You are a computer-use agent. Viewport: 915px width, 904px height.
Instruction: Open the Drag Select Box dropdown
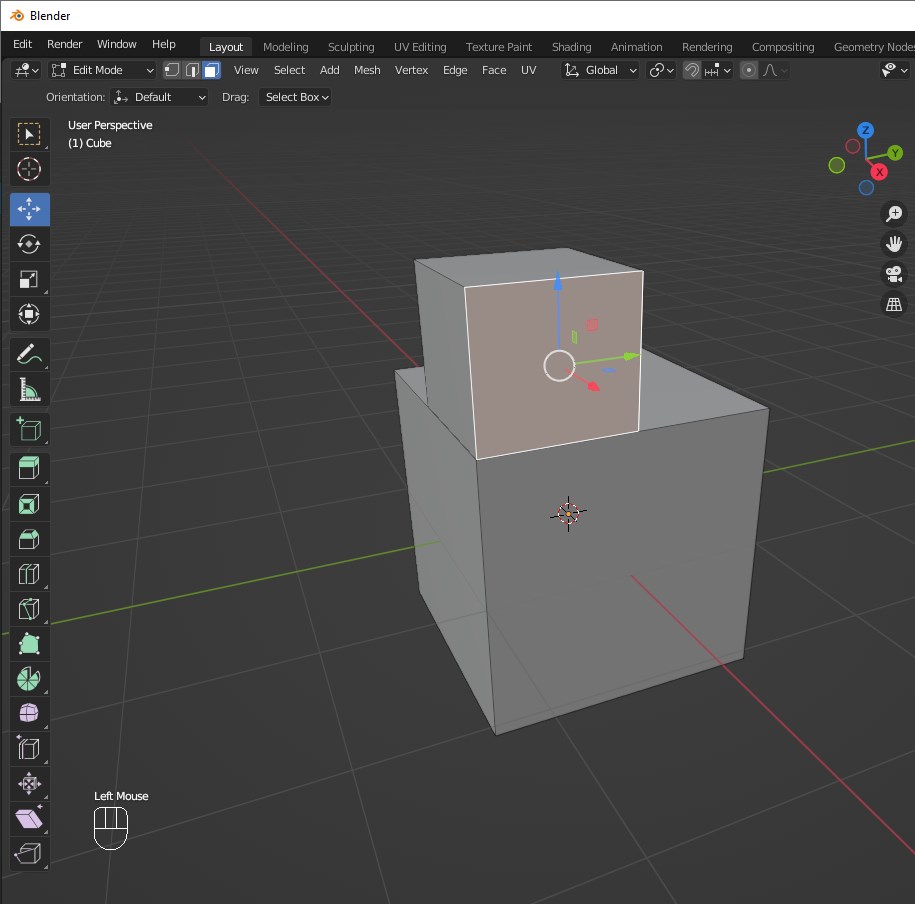[293, 97]
